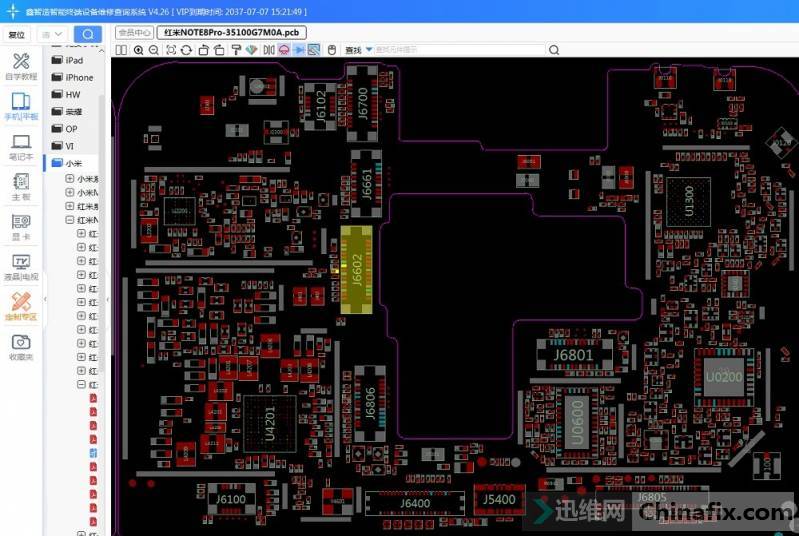
Task: Open the 收藏夹 favorites section in sidebar
Action: pyautogui.click(x=21, y=346)
